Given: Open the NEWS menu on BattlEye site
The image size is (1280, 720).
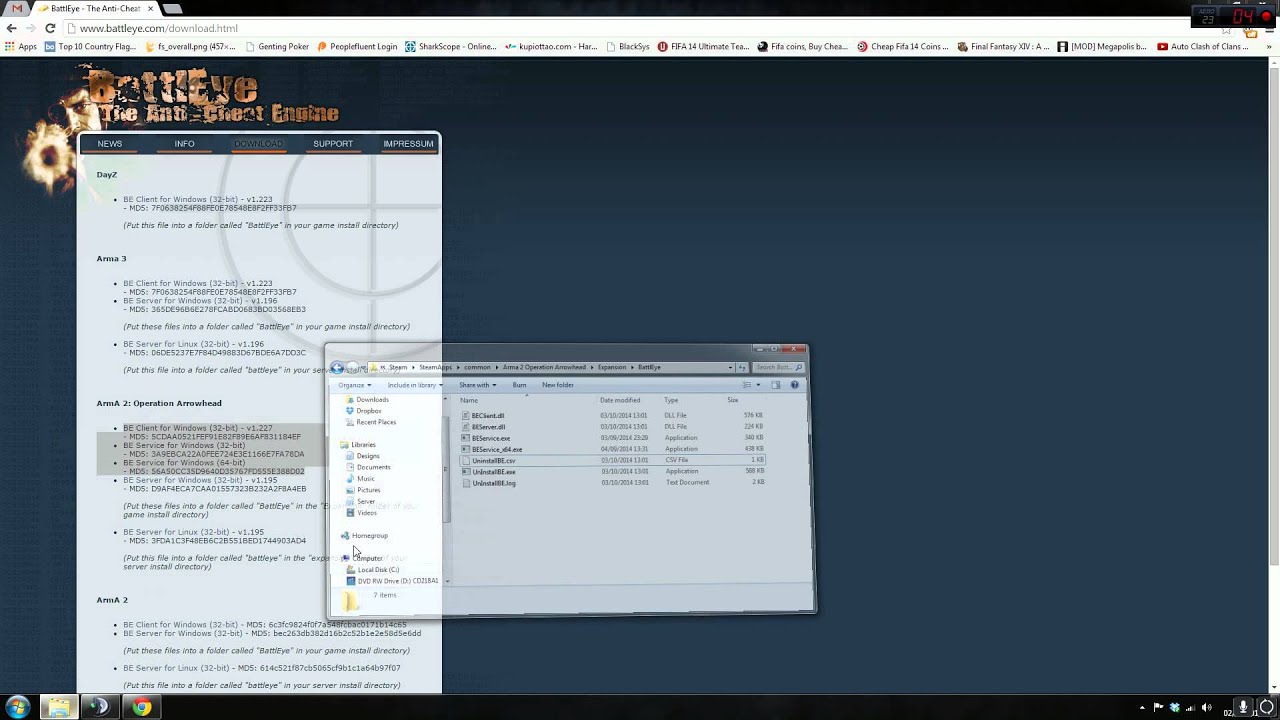Looking at the screenshot, I should coord(110,144).
